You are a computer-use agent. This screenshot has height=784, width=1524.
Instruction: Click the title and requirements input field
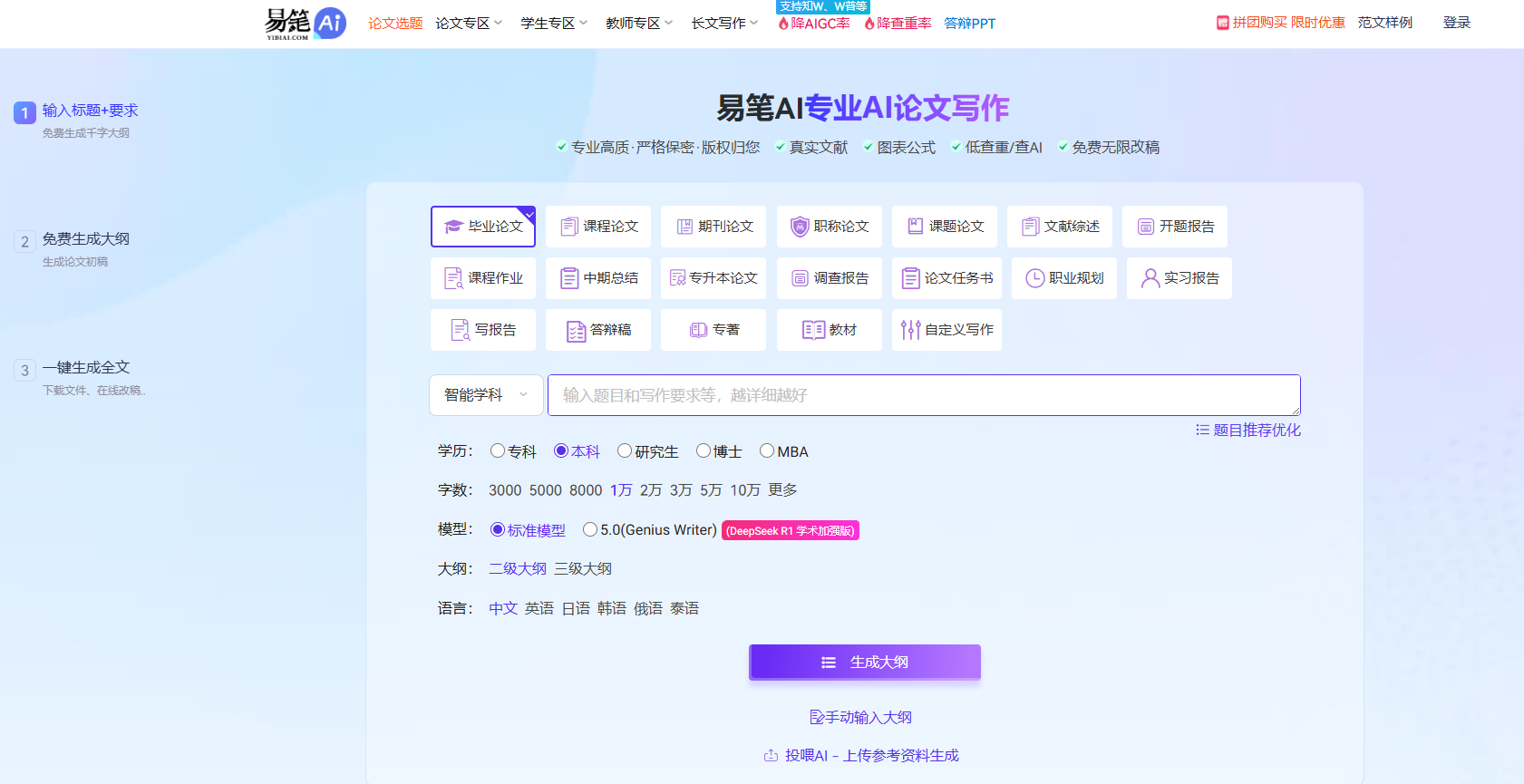[924, 395]
